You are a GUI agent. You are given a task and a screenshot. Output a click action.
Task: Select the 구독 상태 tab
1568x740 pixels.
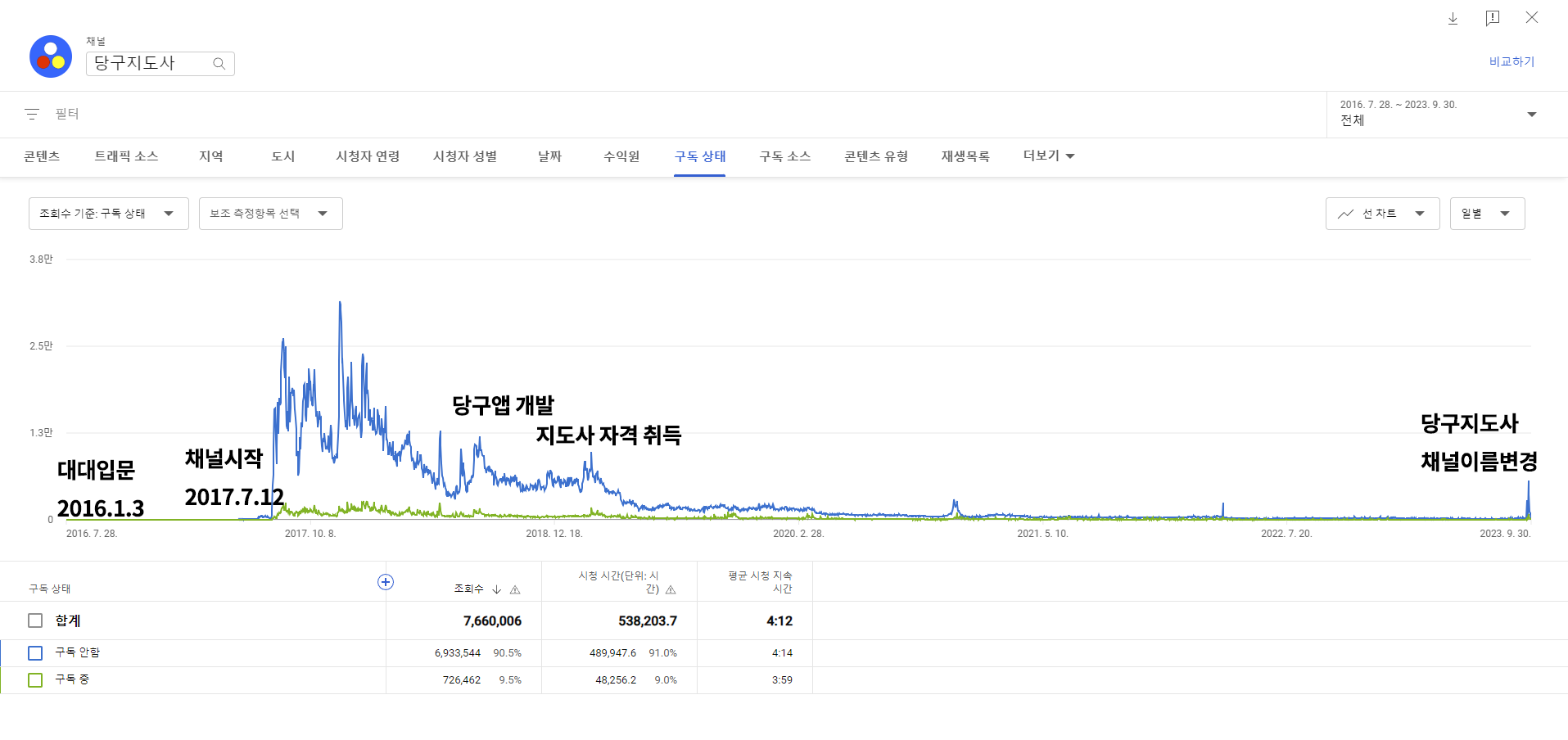click(x=700, y=156)
